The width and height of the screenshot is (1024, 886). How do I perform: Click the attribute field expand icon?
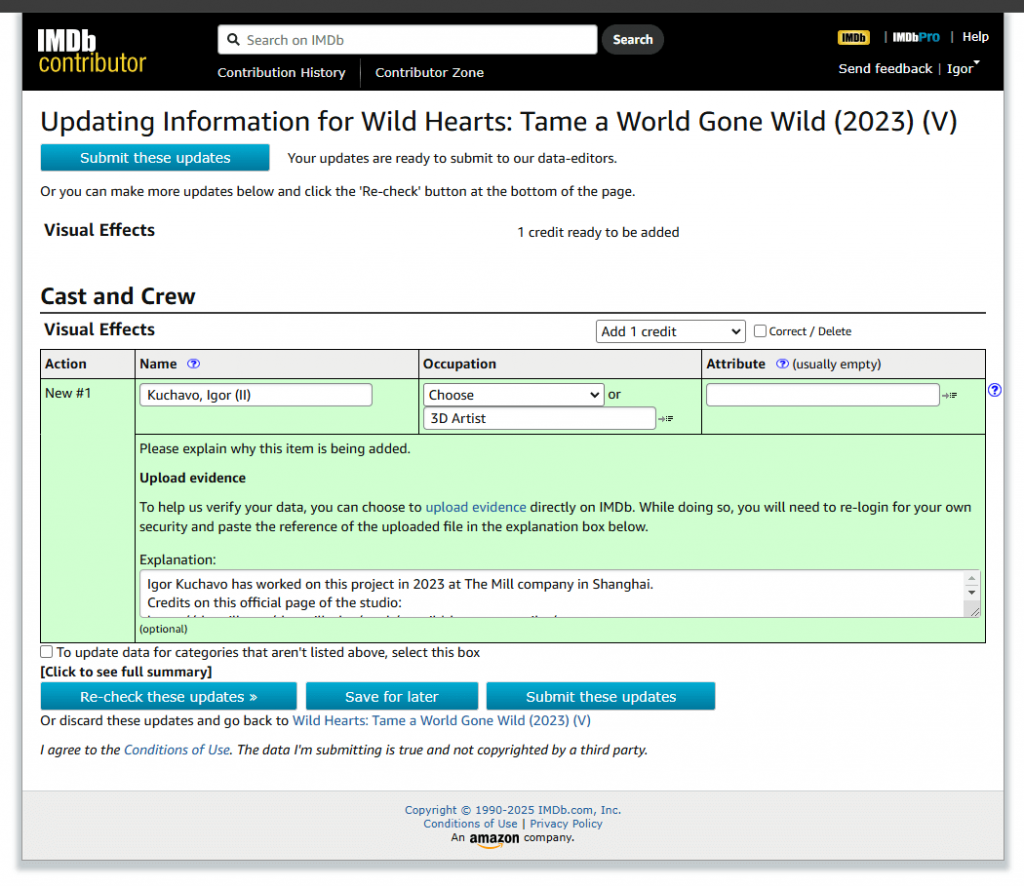(x=950, y=395)
